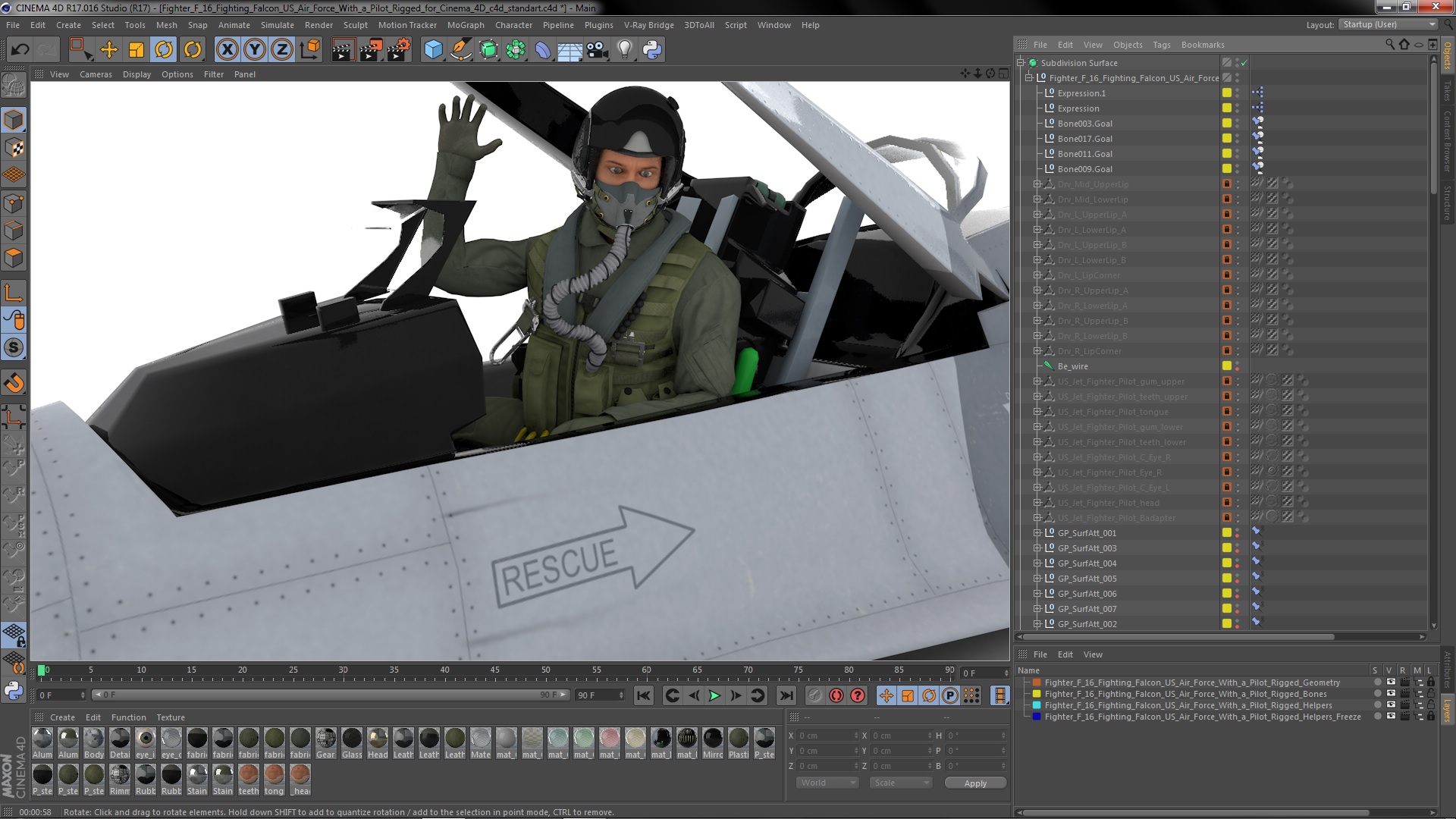Enable Texture mode icon
The width and height of the screenshot is (1456, 819).
pyautogui.click(x=14, y=147)
